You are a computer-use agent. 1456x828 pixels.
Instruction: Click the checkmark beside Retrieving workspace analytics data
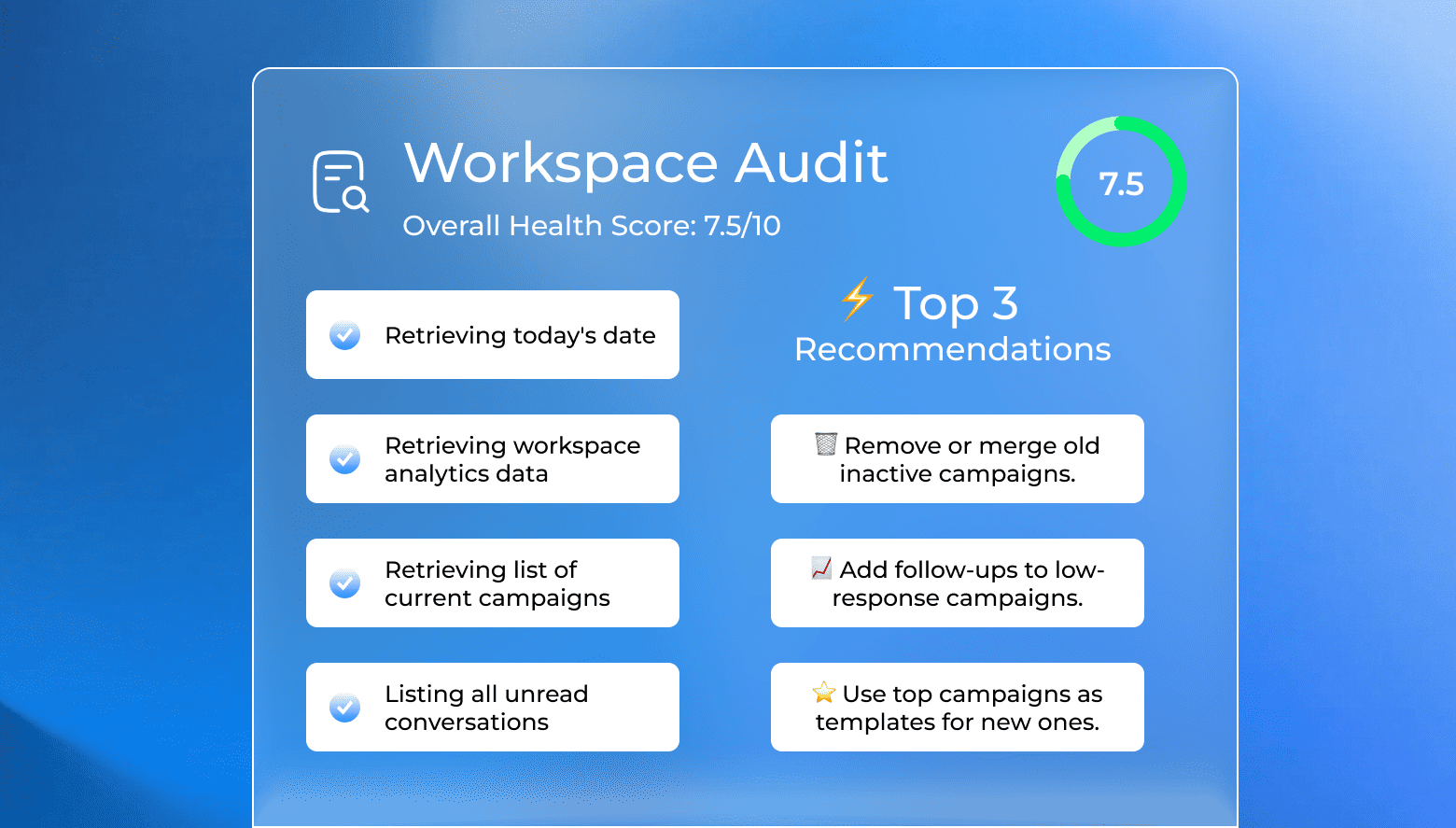tap(345, 459)
